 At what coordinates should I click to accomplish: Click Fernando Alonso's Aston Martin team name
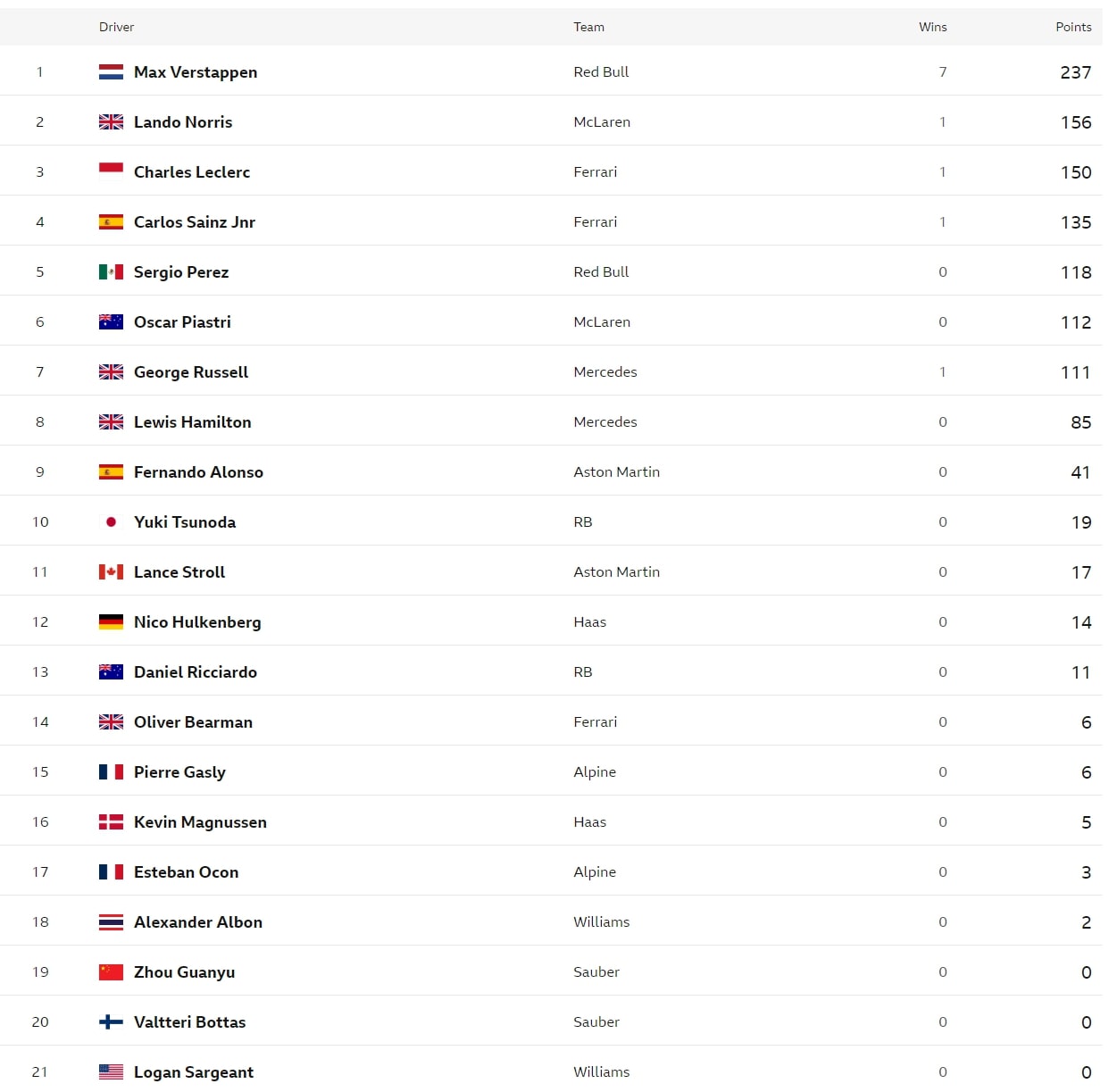coord(617,472)
